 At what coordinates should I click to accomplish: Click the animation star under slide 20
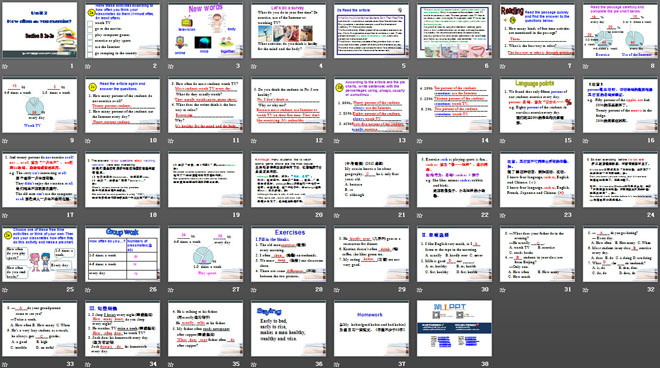click(x=254, y=215)
